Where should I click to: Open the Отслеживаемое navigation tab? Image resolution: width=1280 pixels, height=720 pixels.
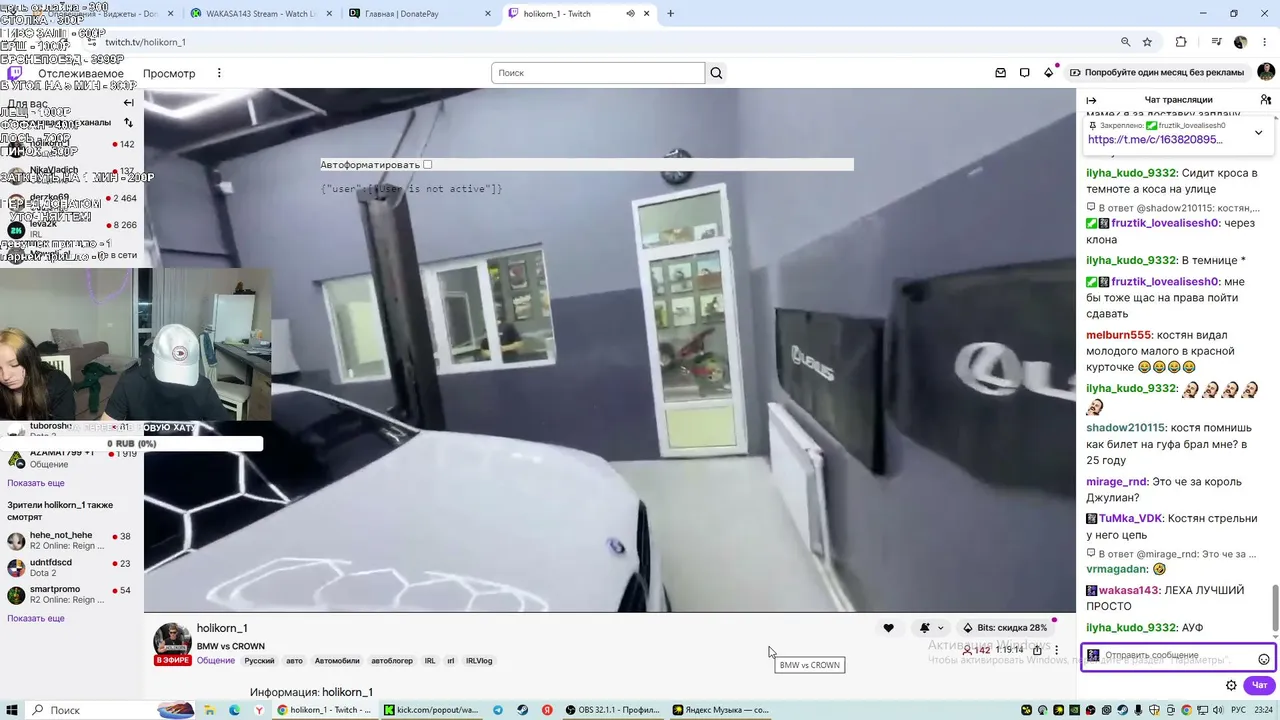pyautogui.click(x=81, y=73)
